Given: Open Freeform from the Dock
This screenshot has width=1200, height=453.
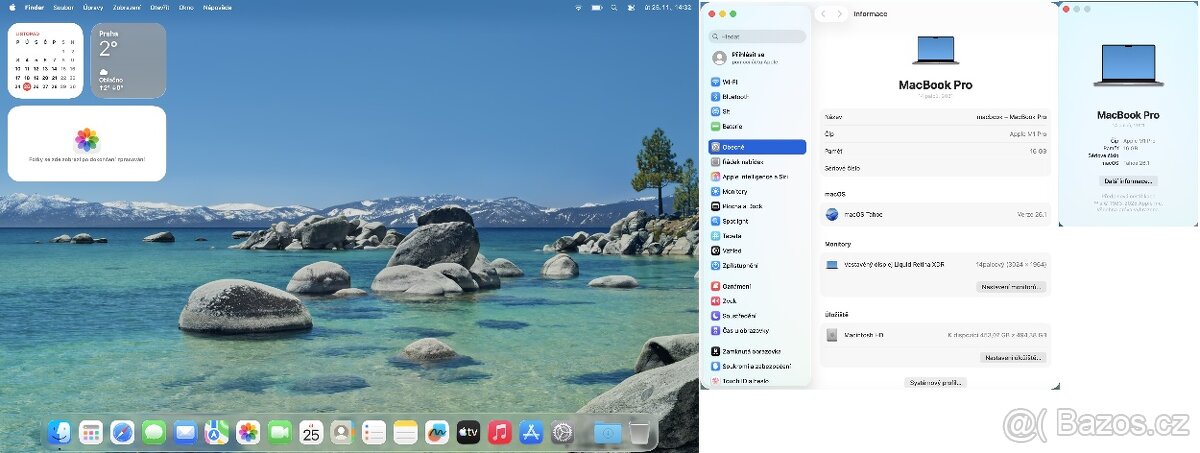Looking at the screenshot, I should pyautogui.click(x=437, y=432).
